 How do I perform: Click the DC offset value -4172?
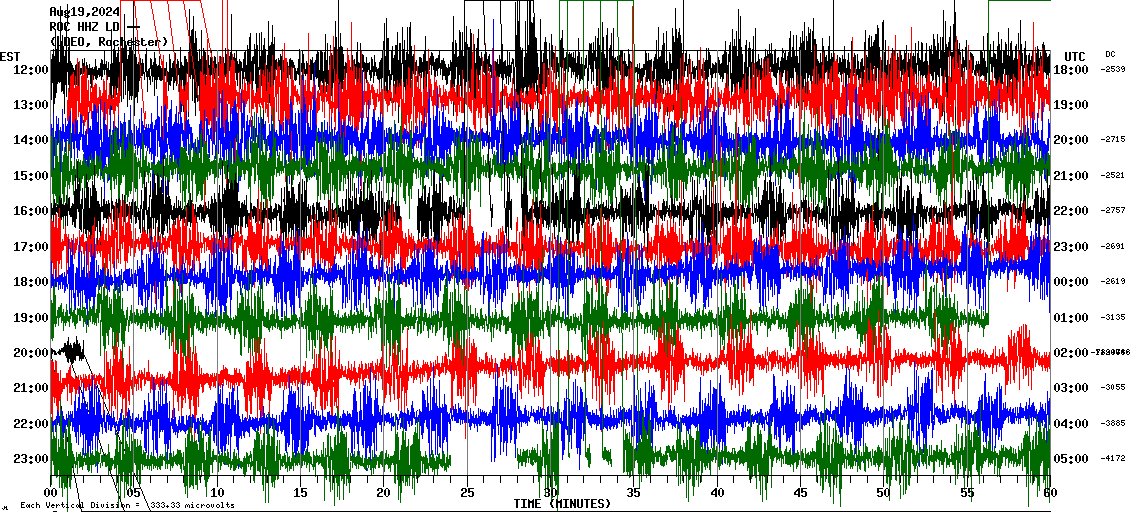tap(1113, 459)
